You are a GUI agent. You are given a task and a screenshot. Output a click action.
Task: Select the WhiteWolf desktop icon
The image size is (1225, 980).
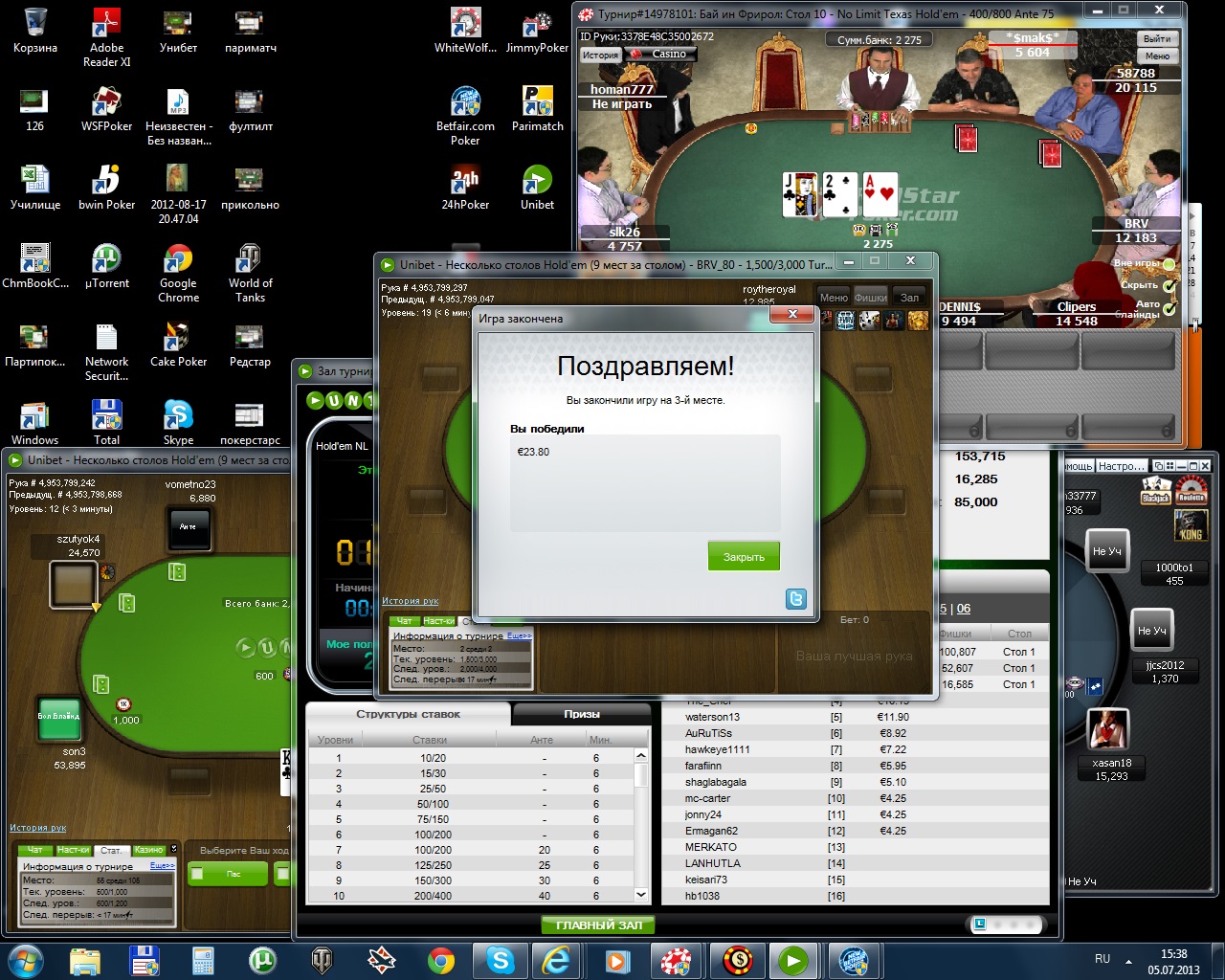pos(465,31)
